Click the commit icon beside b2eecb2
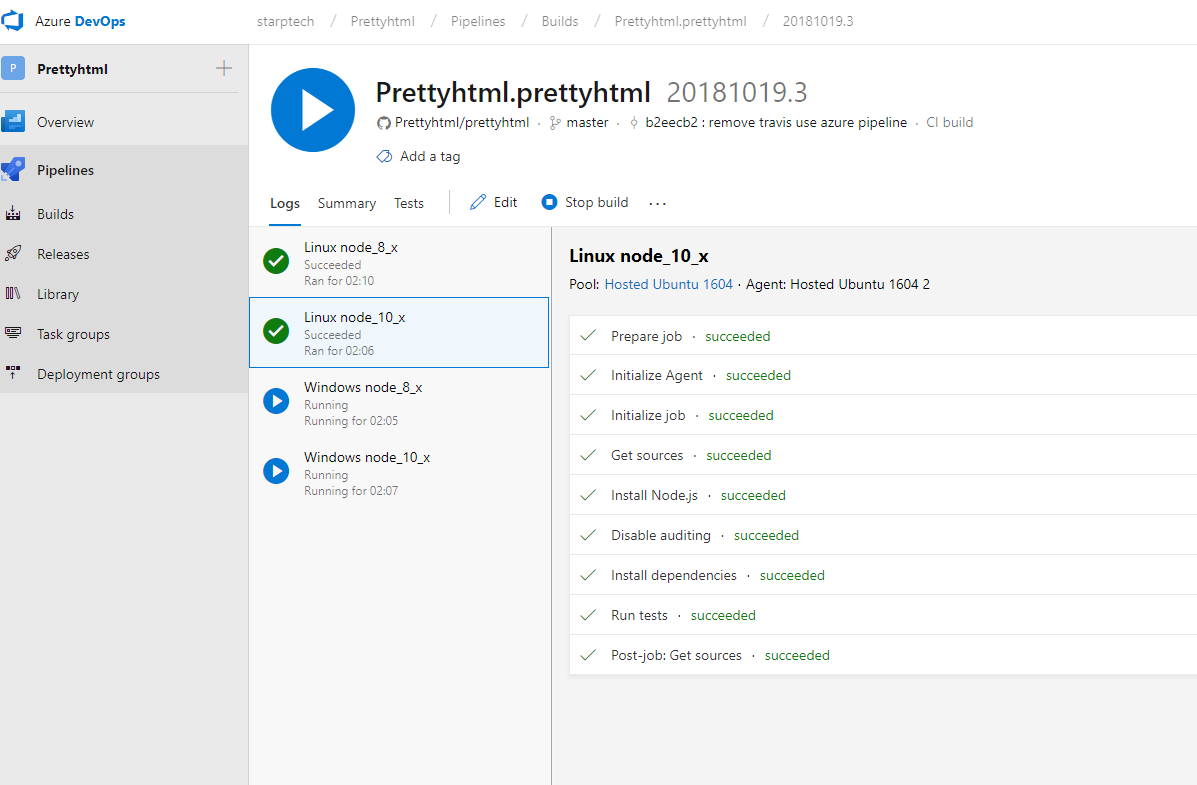 pyautogui.click(x=634, y=123)
